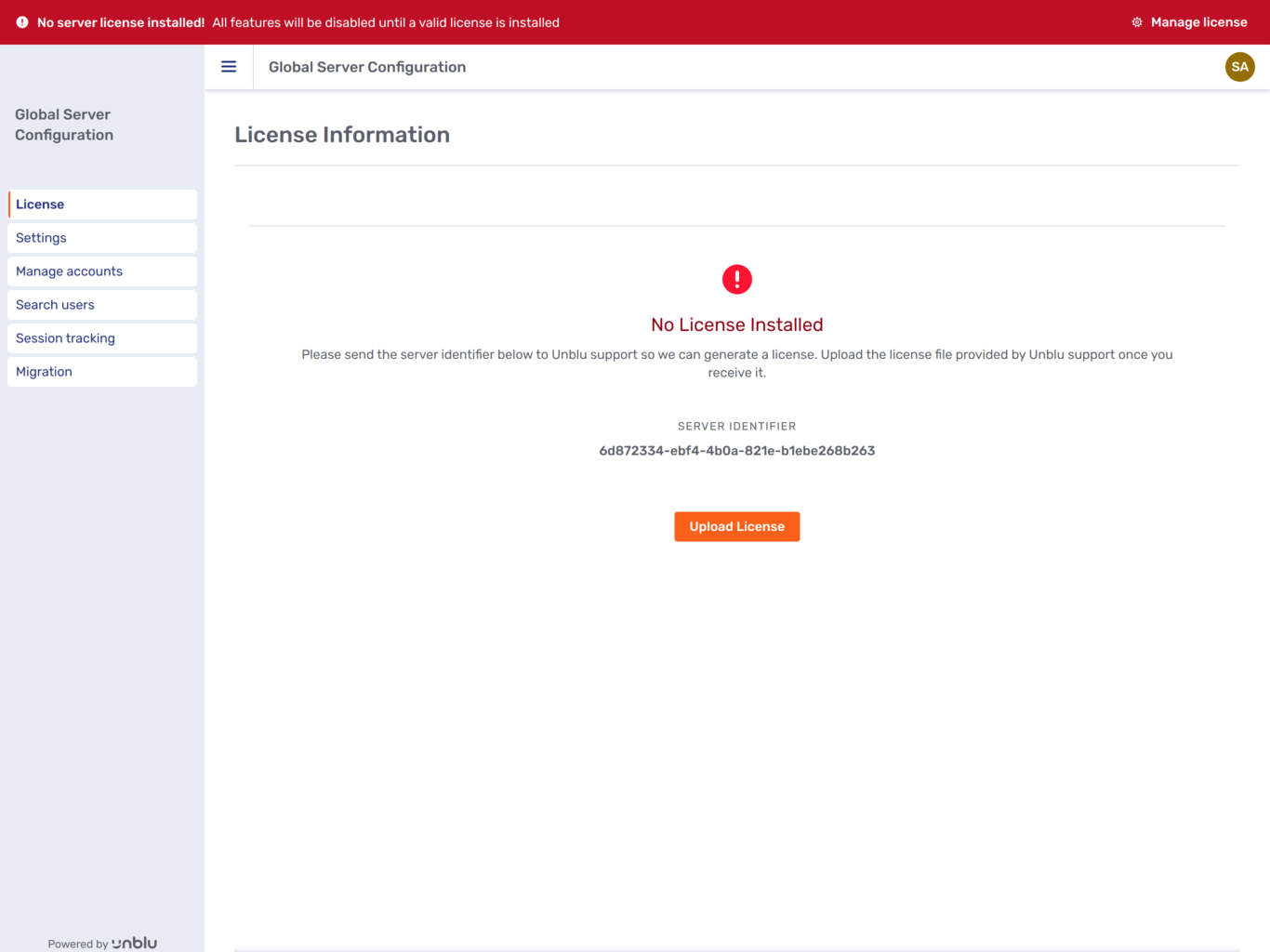
Task: Click the red exclamation error icon
Action: point(736,279)
